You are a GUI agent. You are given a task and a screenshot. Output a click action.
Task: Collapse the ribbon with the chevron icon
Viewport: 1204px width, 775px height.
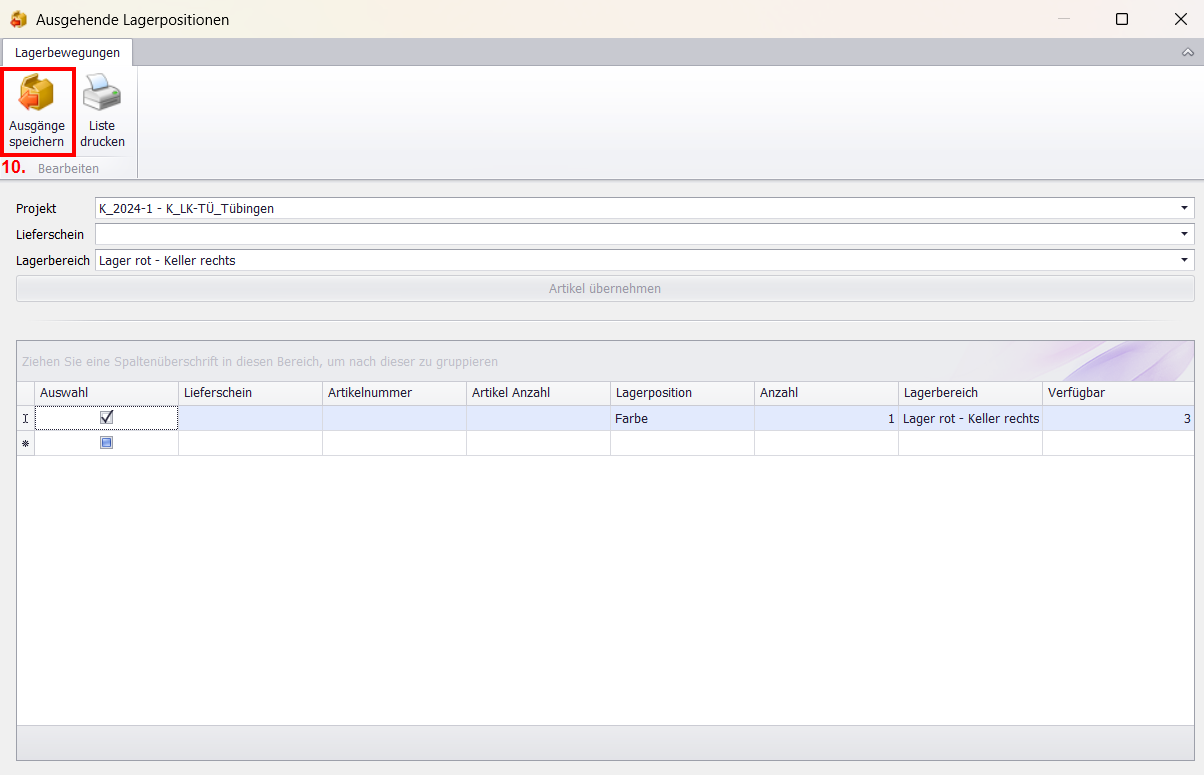(x=1187, y=52)
